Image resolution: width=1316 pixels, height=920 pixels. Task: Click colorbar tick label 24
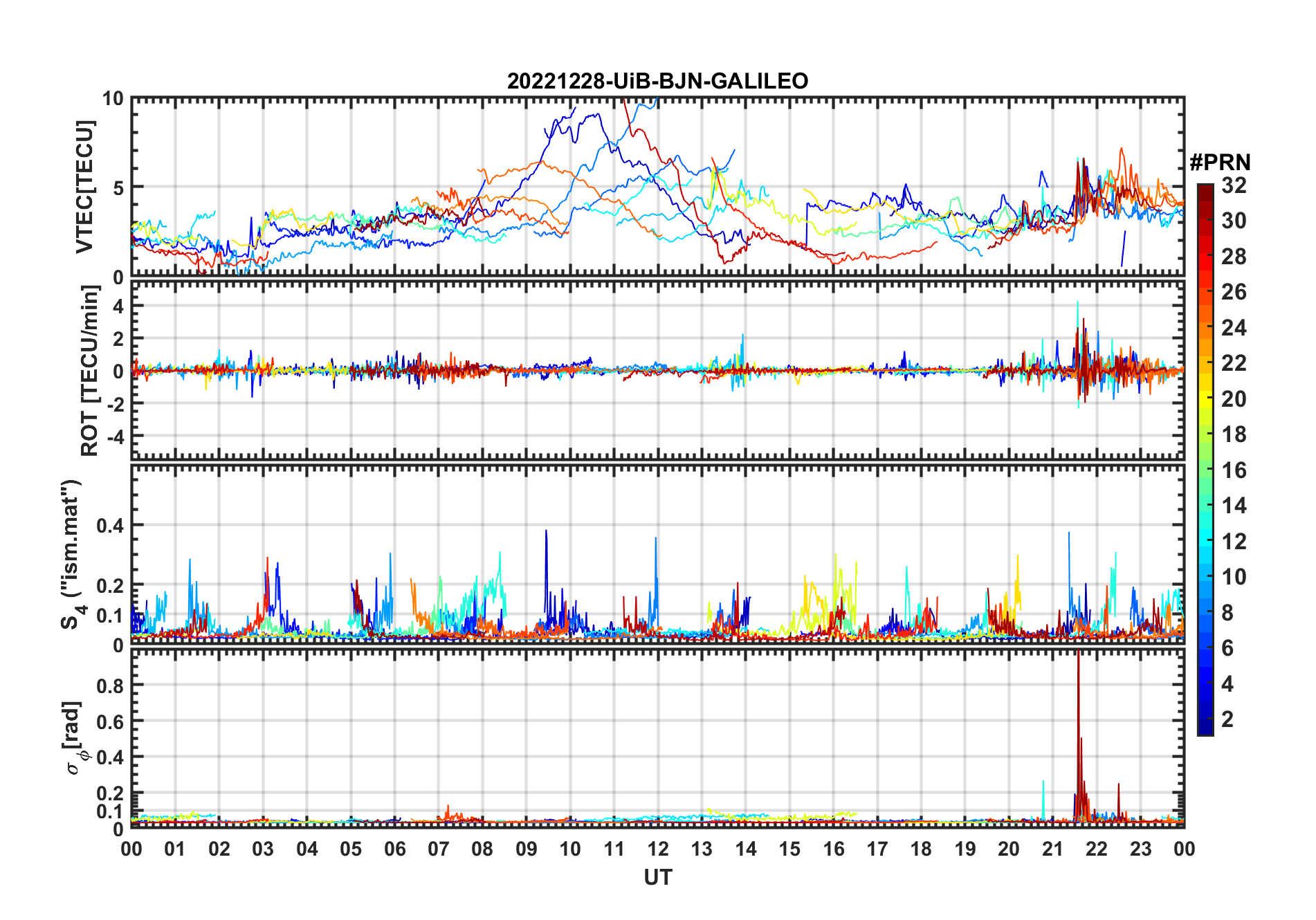pyautogui.click(x=1234, y=327)
